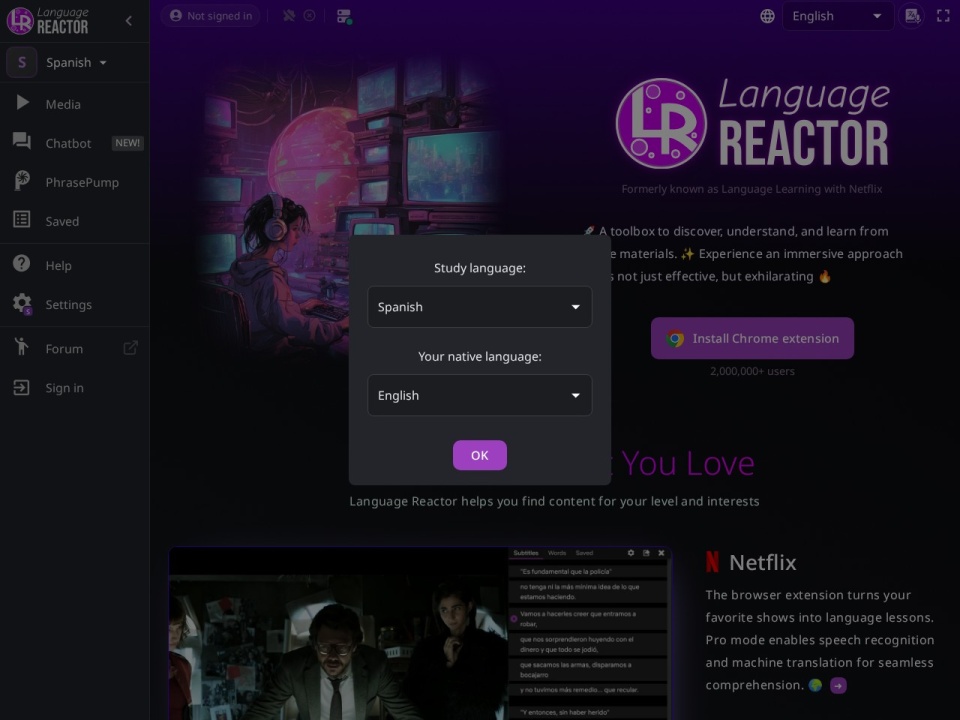Screen dimensions: 960x720
Task: Select the Words tab in the Netflix preview
Action: coord(557,553)
